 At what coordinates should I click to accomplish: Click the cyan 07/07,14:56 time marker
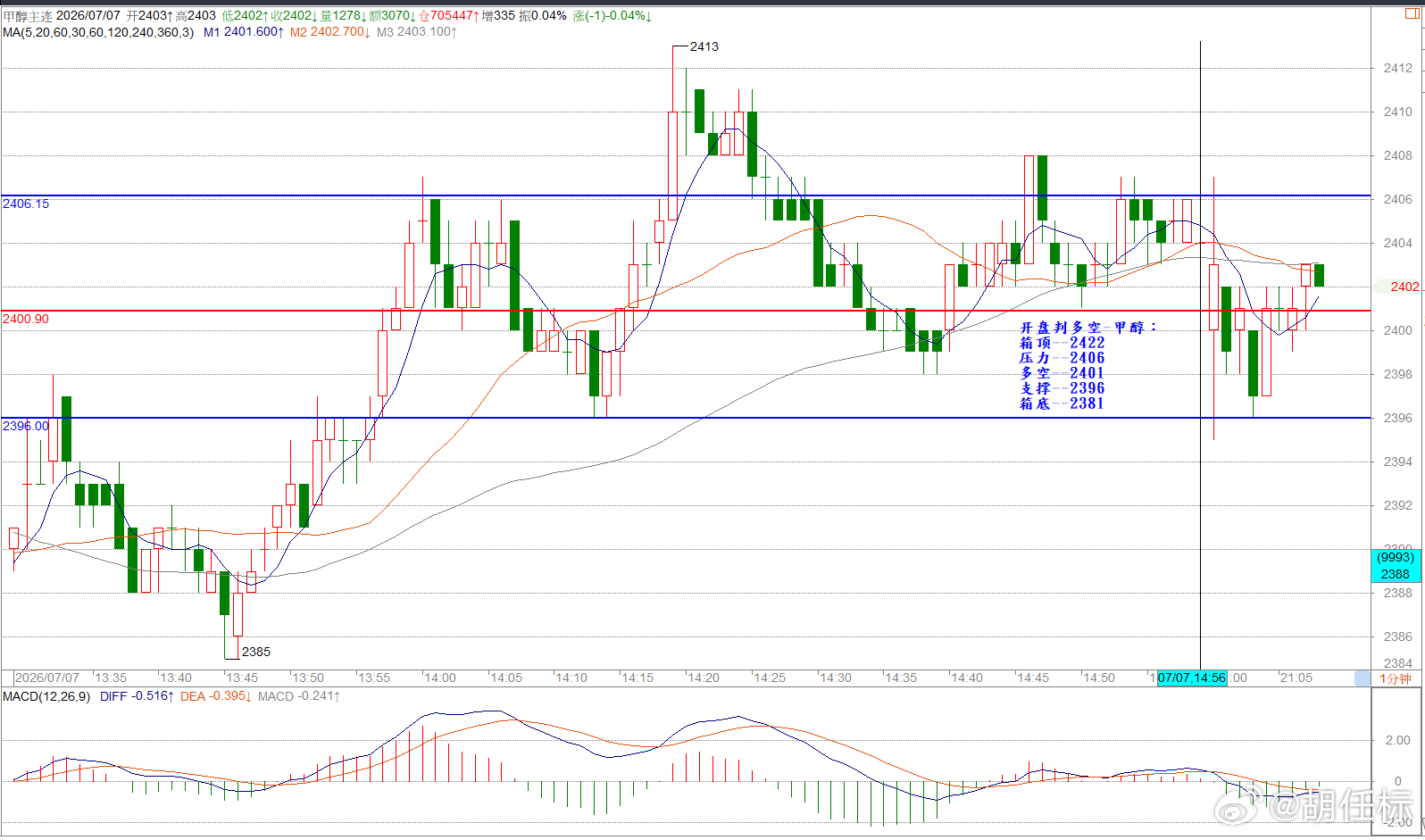point(1192,678)
